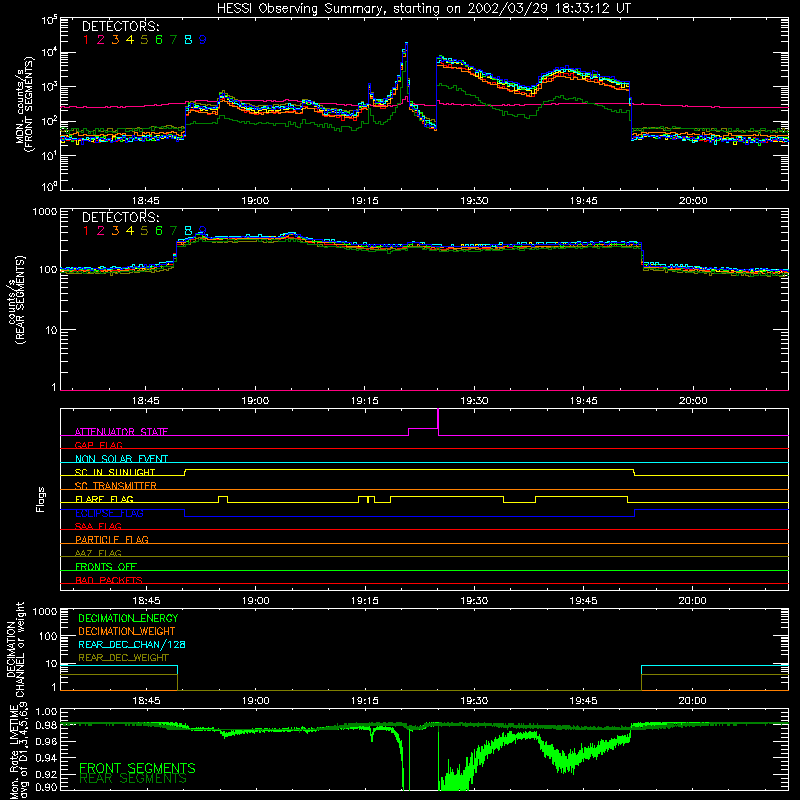Select orange detector 3 in front segments legend
This screenshot has width=800, height=800.
tap(115, 40)
